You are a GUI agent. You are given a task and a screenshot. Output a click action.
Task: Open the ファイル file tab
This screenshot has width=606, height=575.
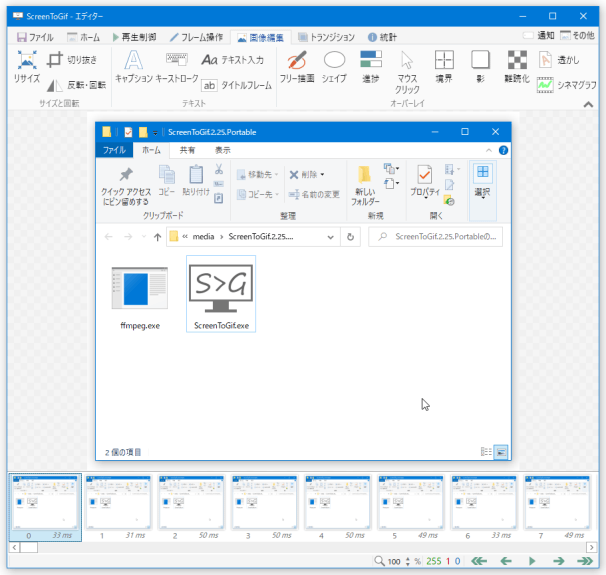pos(34,37)
